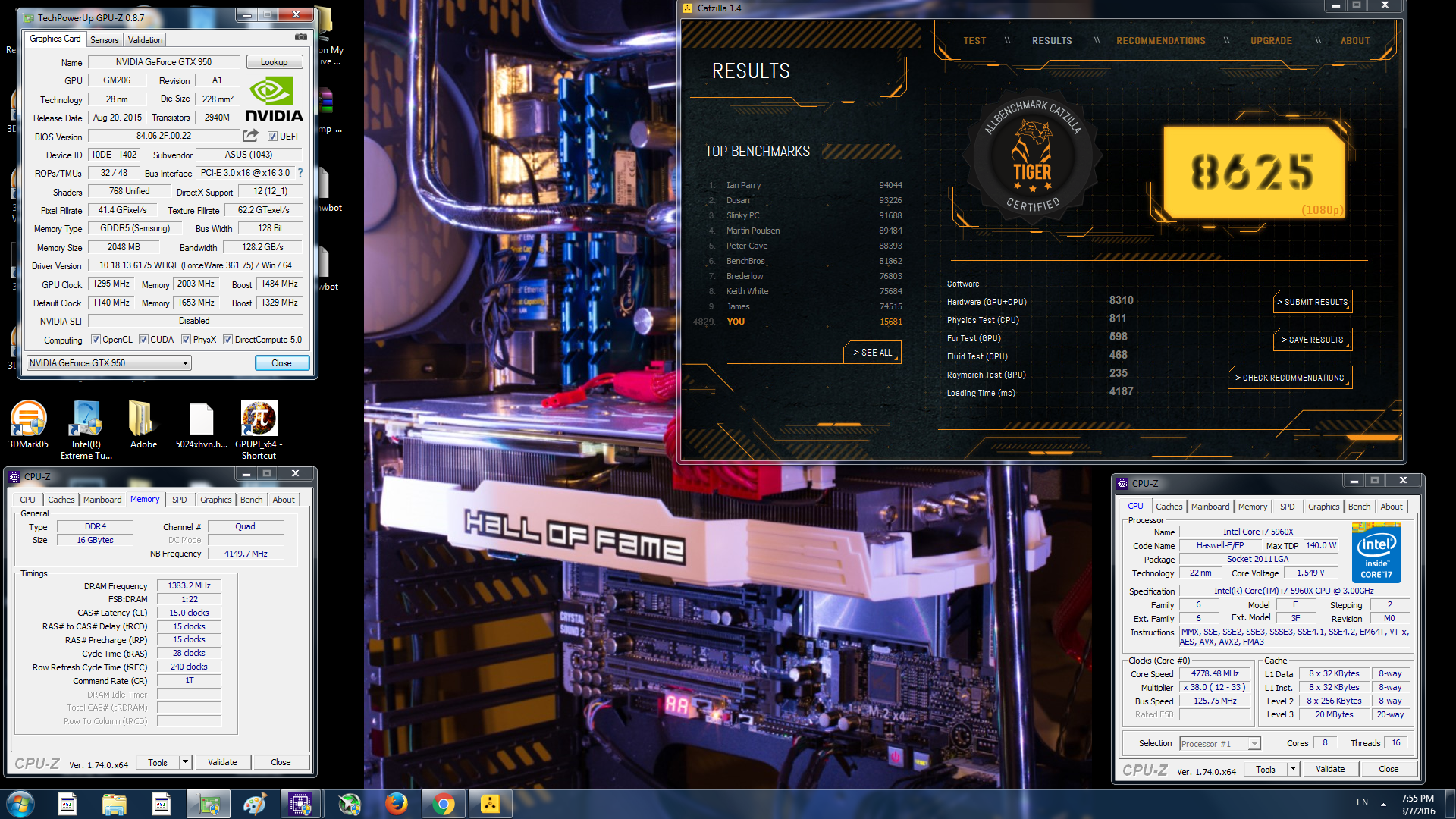Open Windows Explorer from taskbar
This screenshot has width=1456, height=819.
(115, 804)
